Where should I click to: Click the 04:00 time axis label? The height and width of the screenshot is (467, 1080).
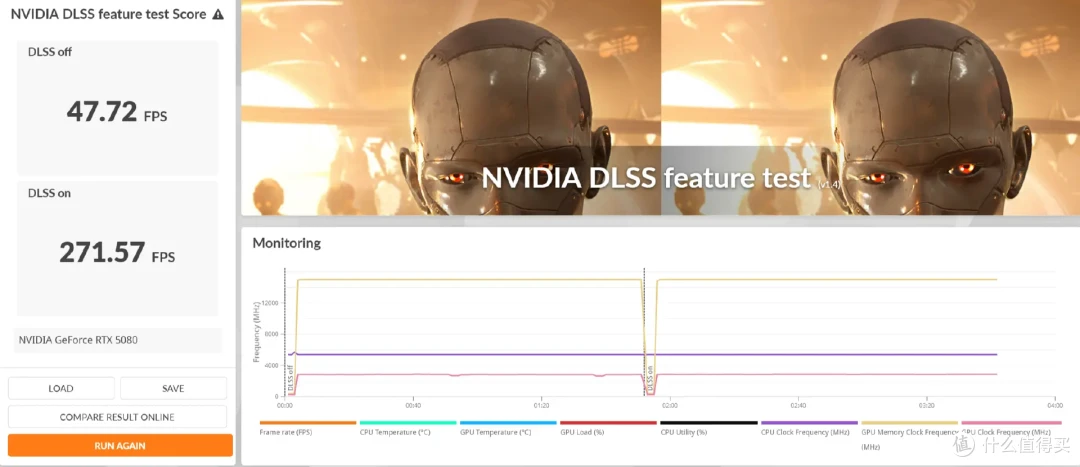tap(1055, 406)
